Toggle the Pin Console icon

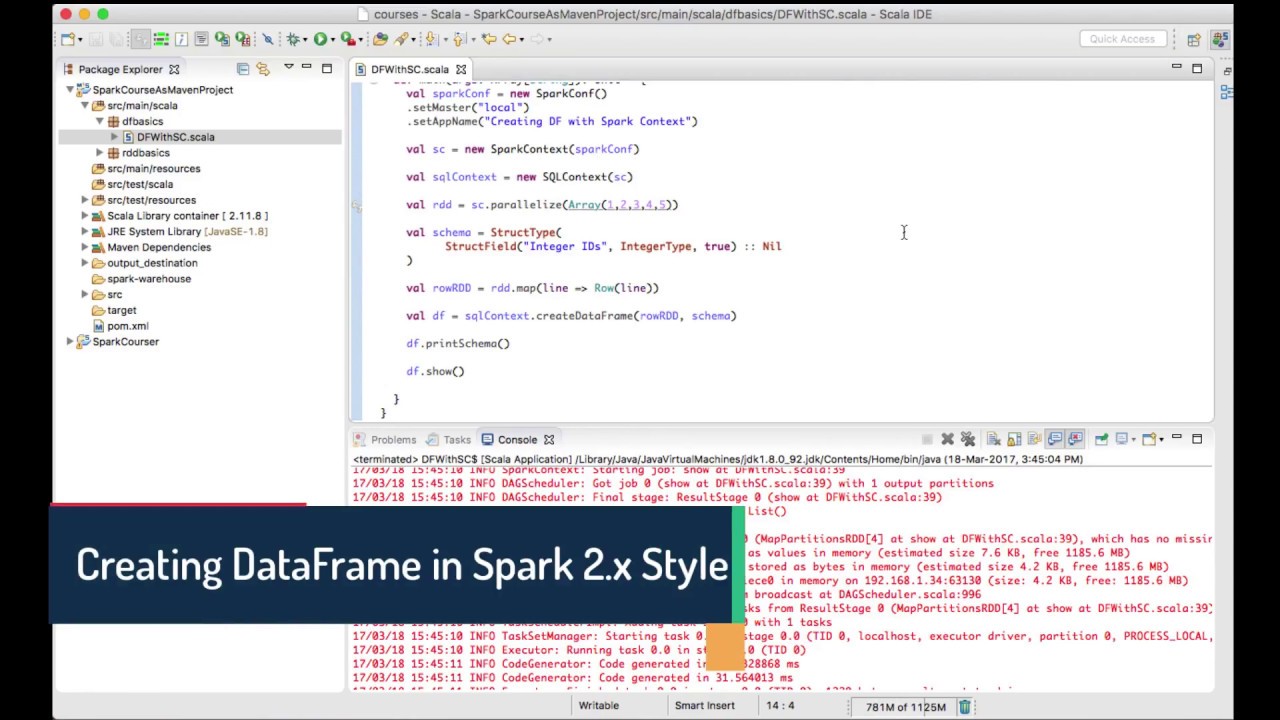point(1101,439)
